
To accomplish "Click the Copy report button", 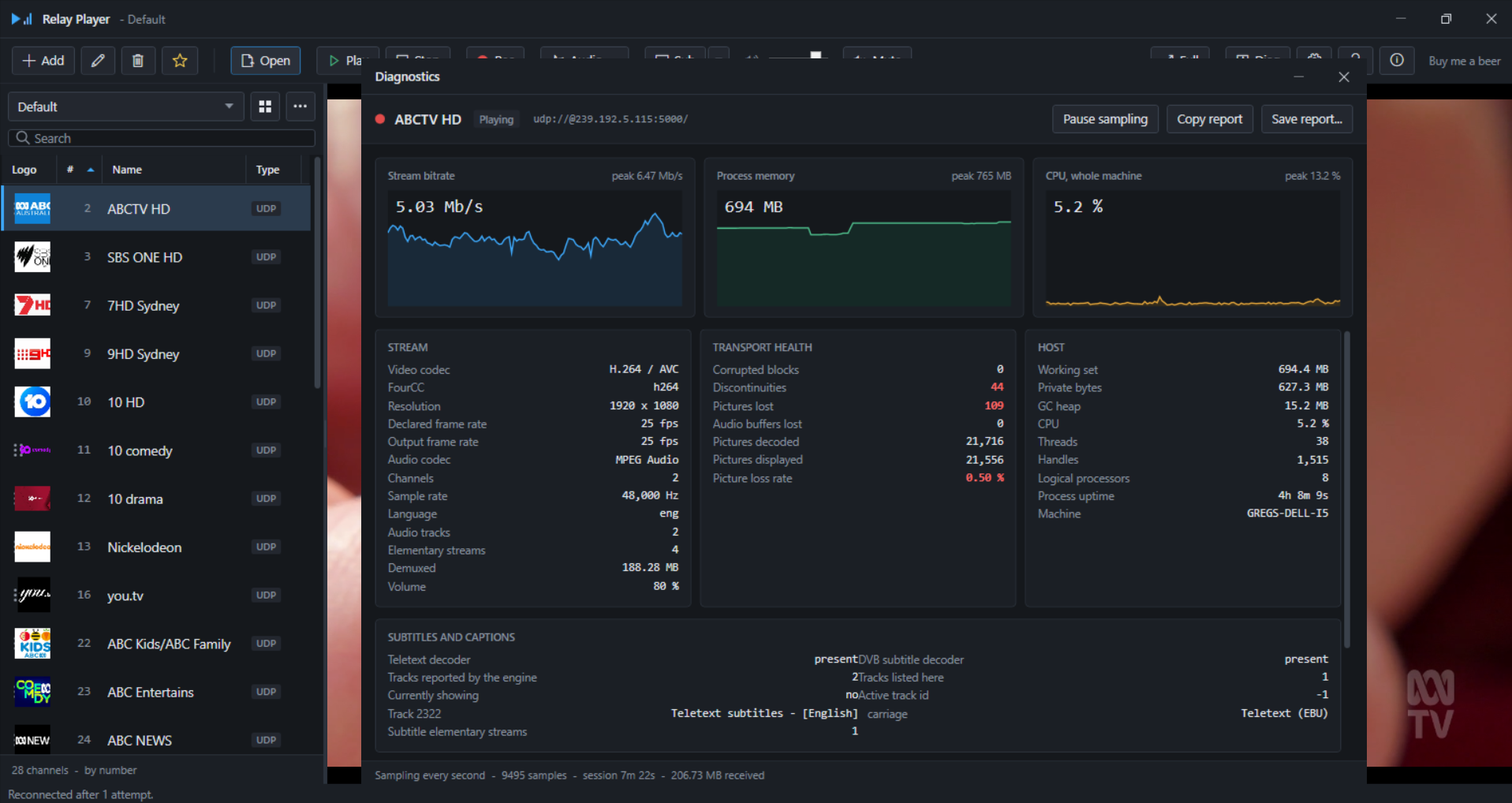I will tap(1209, 119).
